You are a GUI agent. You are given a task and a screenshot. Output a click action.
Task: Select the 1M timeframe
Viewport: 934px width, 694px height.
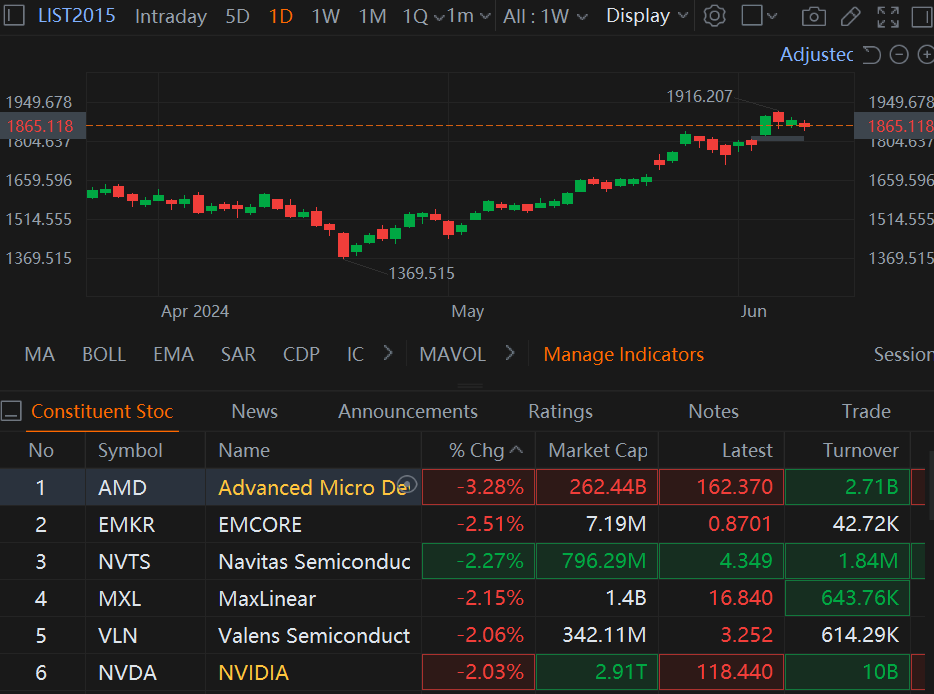(x=372, y=16)
